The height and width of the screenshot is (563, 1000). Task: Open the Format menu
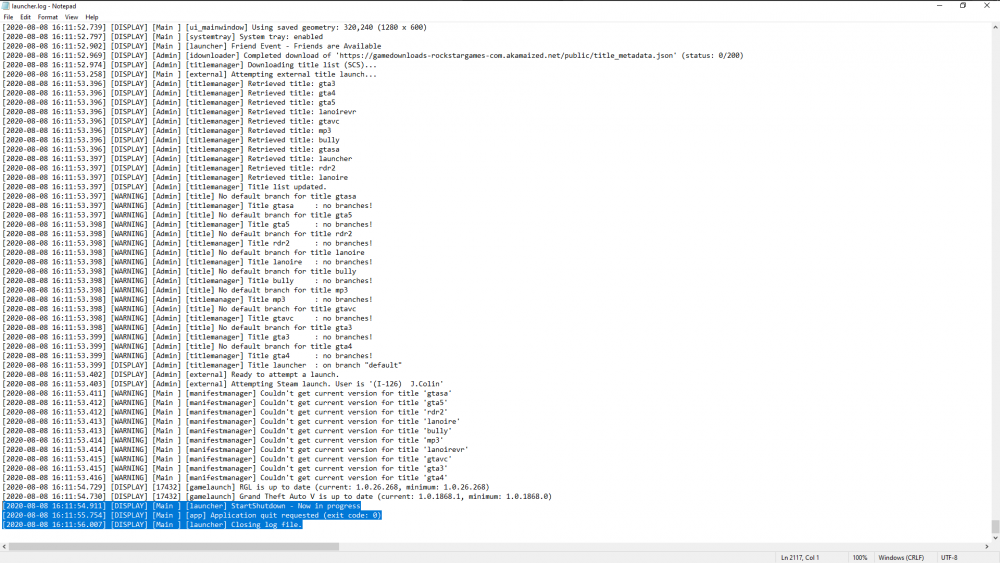tap(48, 17)
